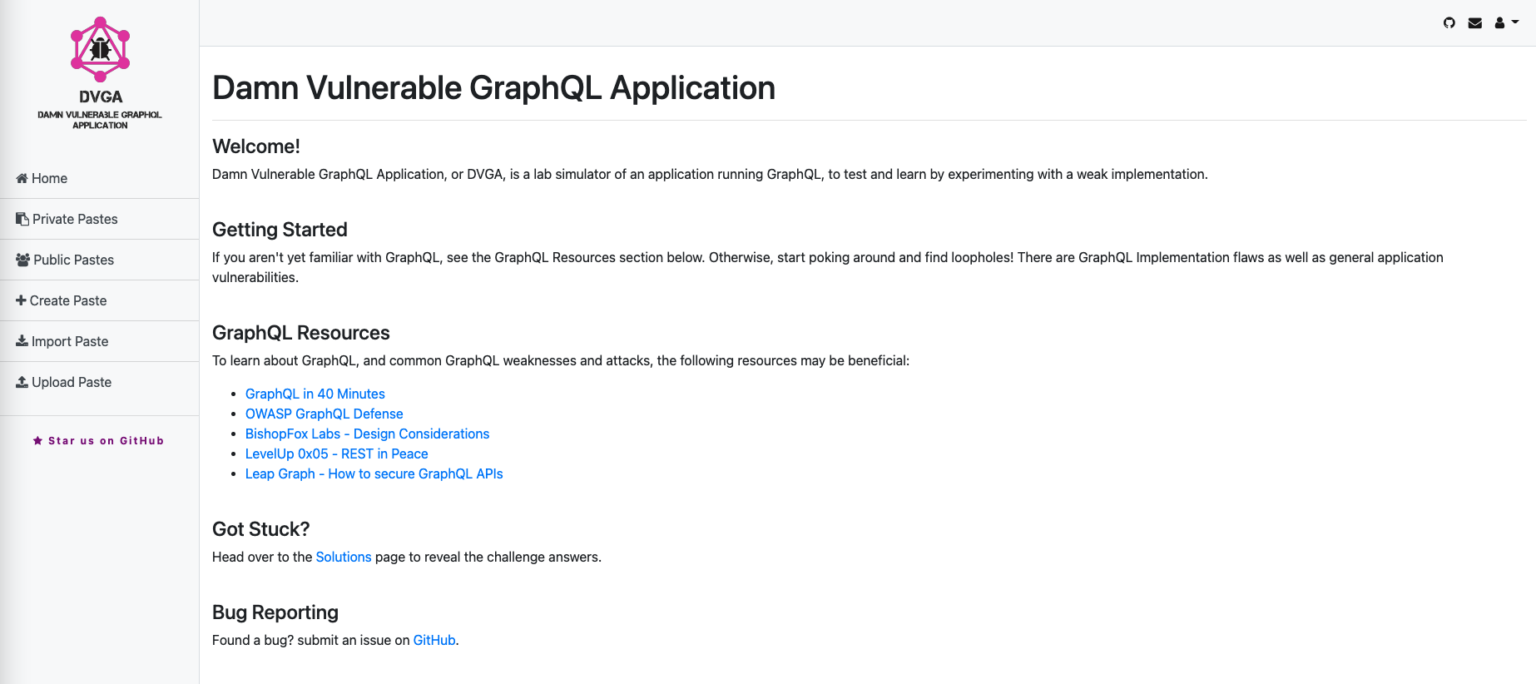Click the Create Paste plus icon
Image resolution: width=1536 pixels, height=684 pixels.
click(21, 300)
